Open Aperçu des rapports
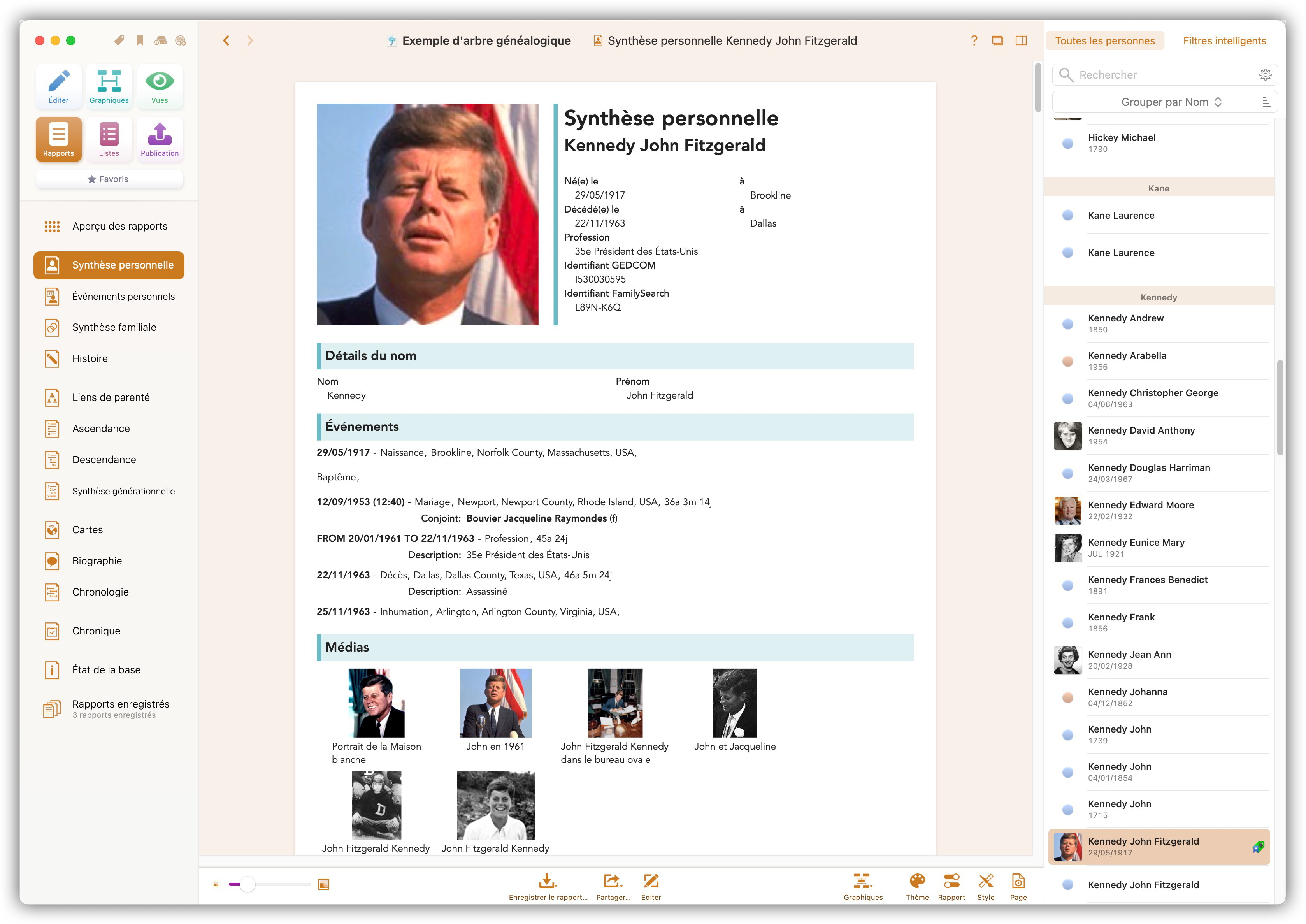This screenshot has height=924, width=1306. click(x=109, y=226)
